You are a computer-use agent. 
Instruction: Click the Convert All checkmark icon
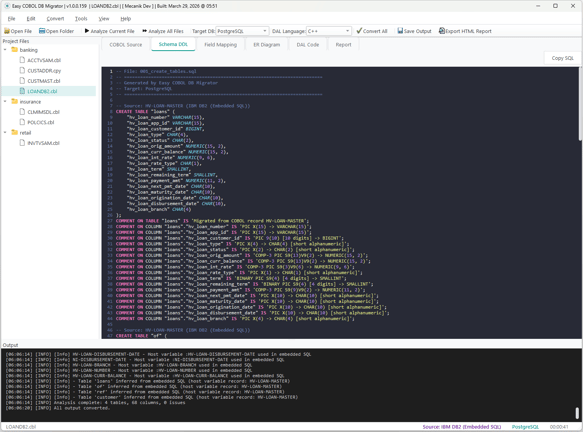tap(359, 31)
